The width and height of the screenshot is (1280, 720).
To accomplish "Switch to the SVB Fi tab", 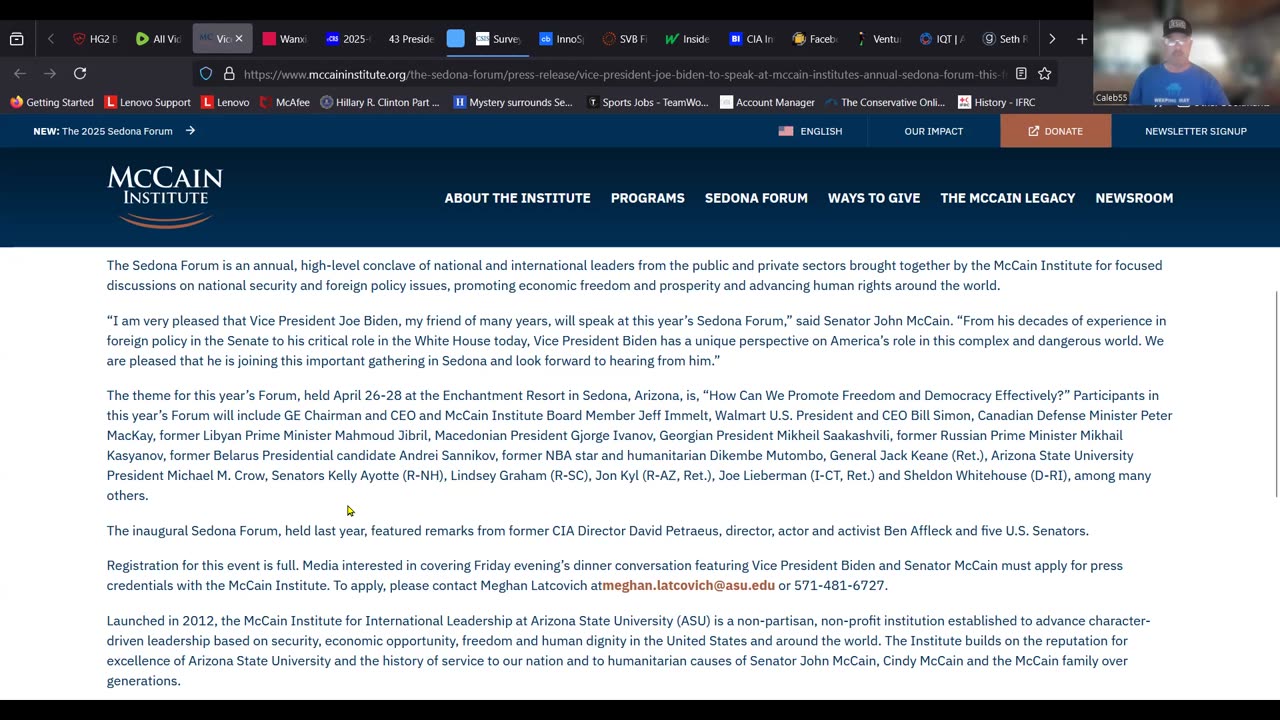I will pos(624,39).
